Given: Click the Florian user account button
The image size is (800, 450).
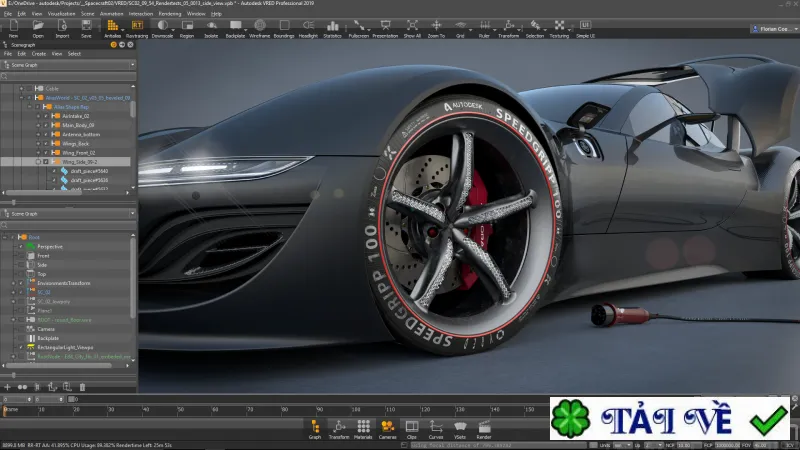Looking at the screenshot, I should coord(774,29).
